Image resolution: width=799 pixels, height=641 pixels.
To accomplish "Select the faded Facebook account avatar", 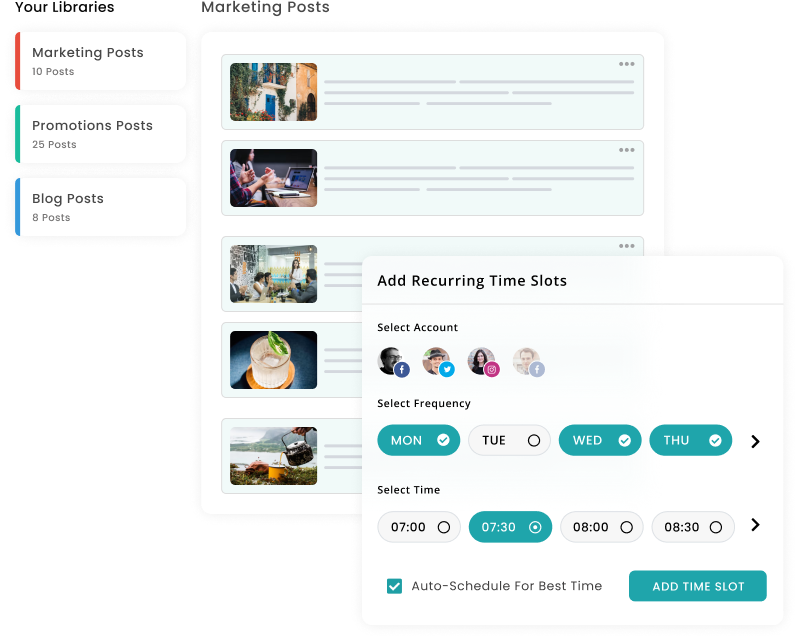I will point(528,362).
